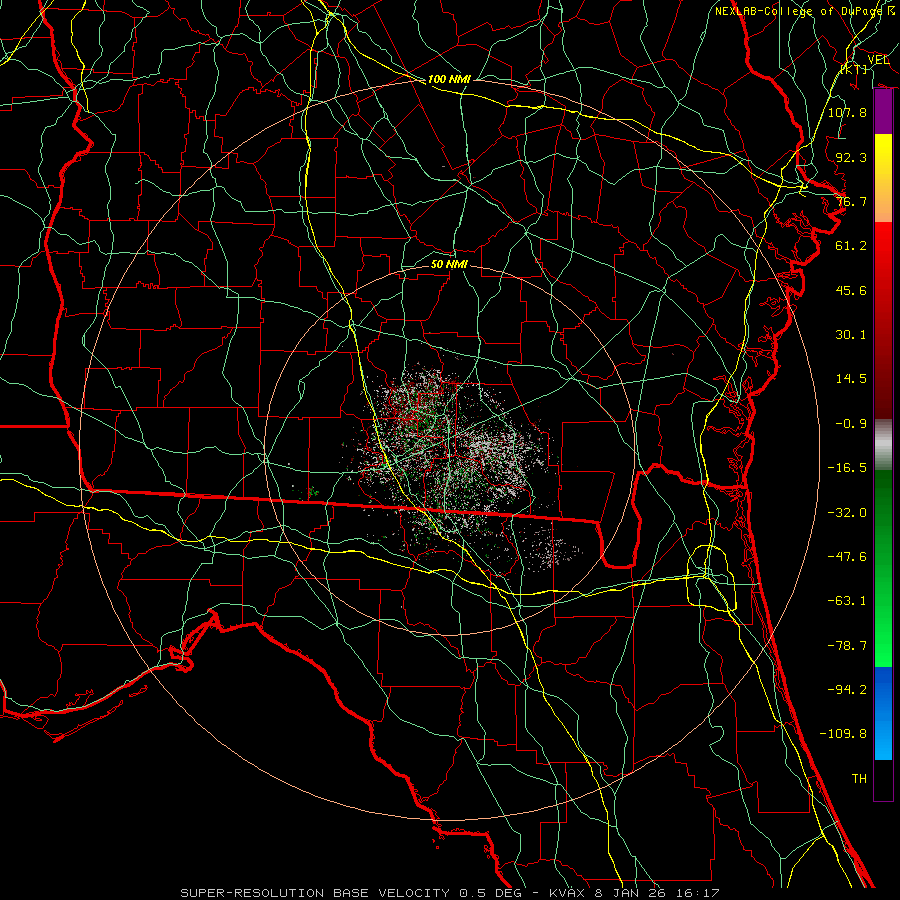This screenshot has width=900, height=900.
Task: Click the -78.7 velocity scale value
Action: pos(847,646)
